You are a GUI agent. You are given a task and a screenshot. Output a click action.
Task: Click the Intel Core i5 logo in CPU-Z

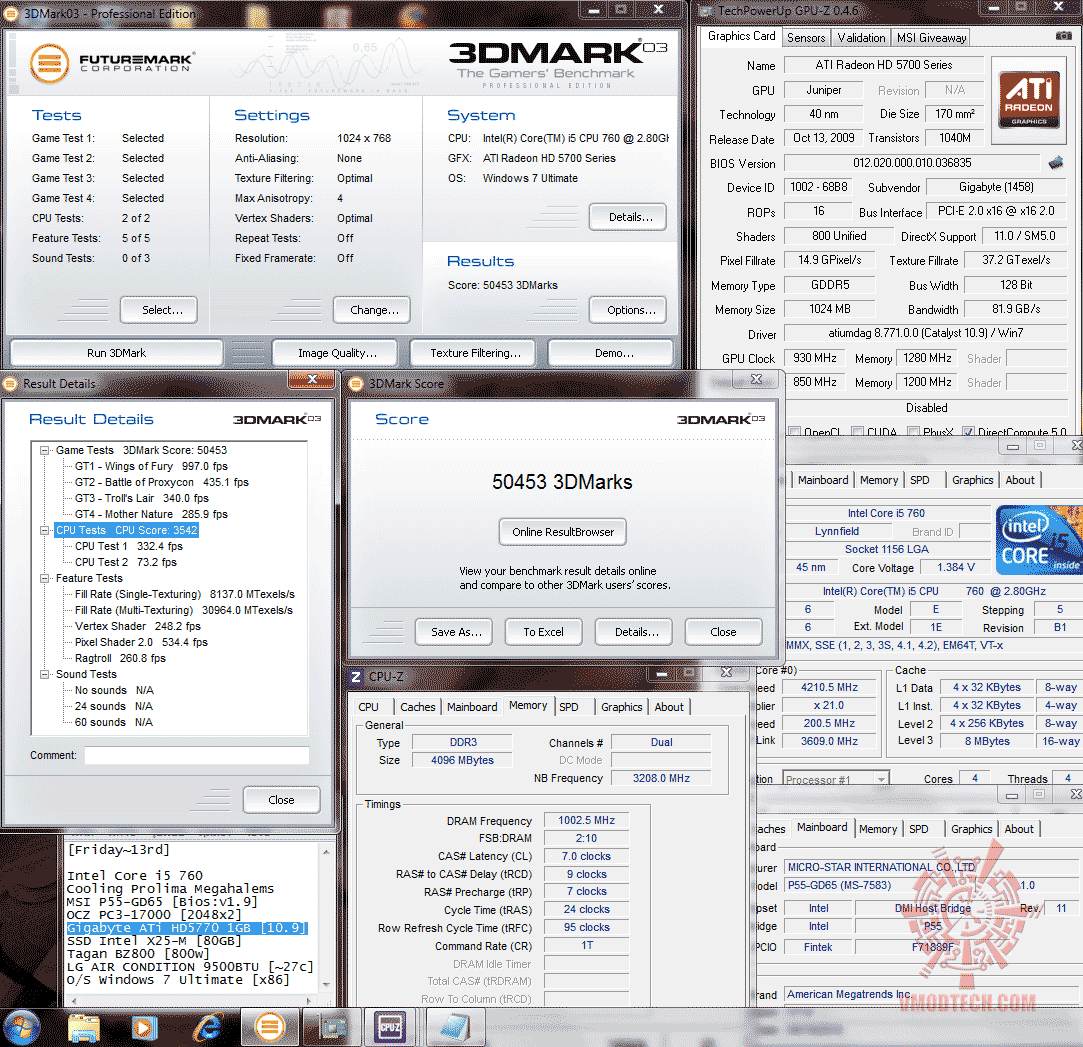point(1039,540)
